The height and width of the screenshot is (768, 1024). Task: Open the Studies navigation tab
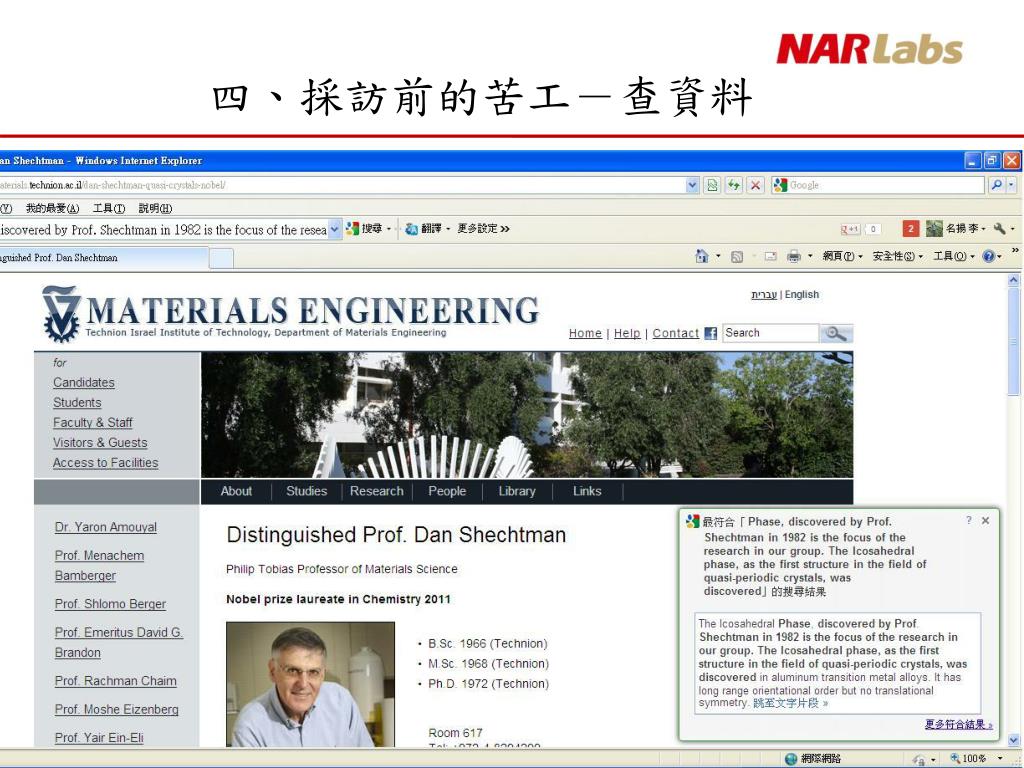click(x=306, y=491)
